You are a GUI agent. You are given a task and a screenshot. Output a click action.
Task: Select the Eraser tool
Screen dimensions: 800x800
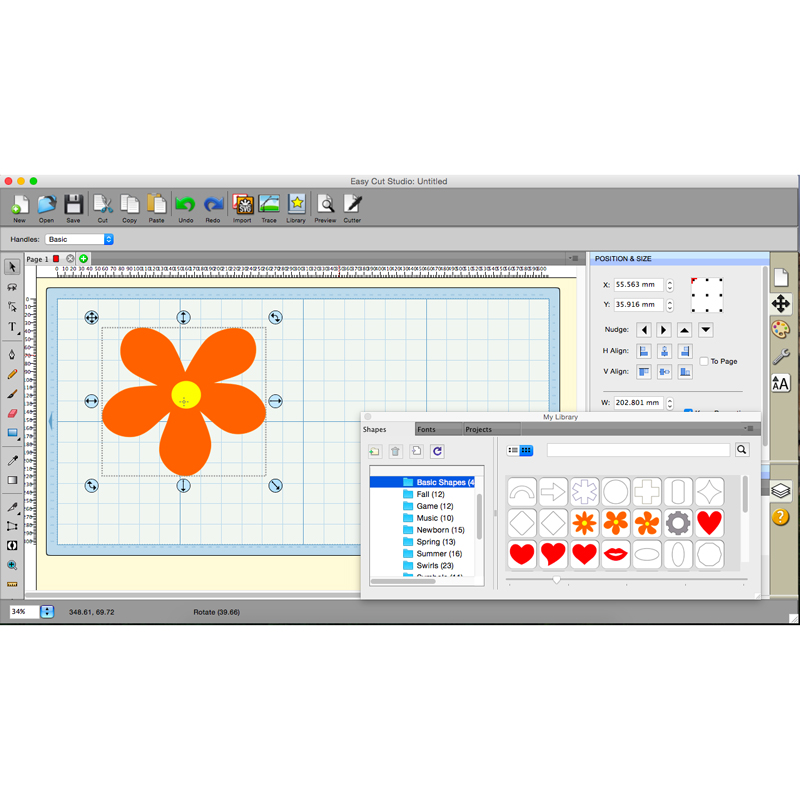point(12,412)
